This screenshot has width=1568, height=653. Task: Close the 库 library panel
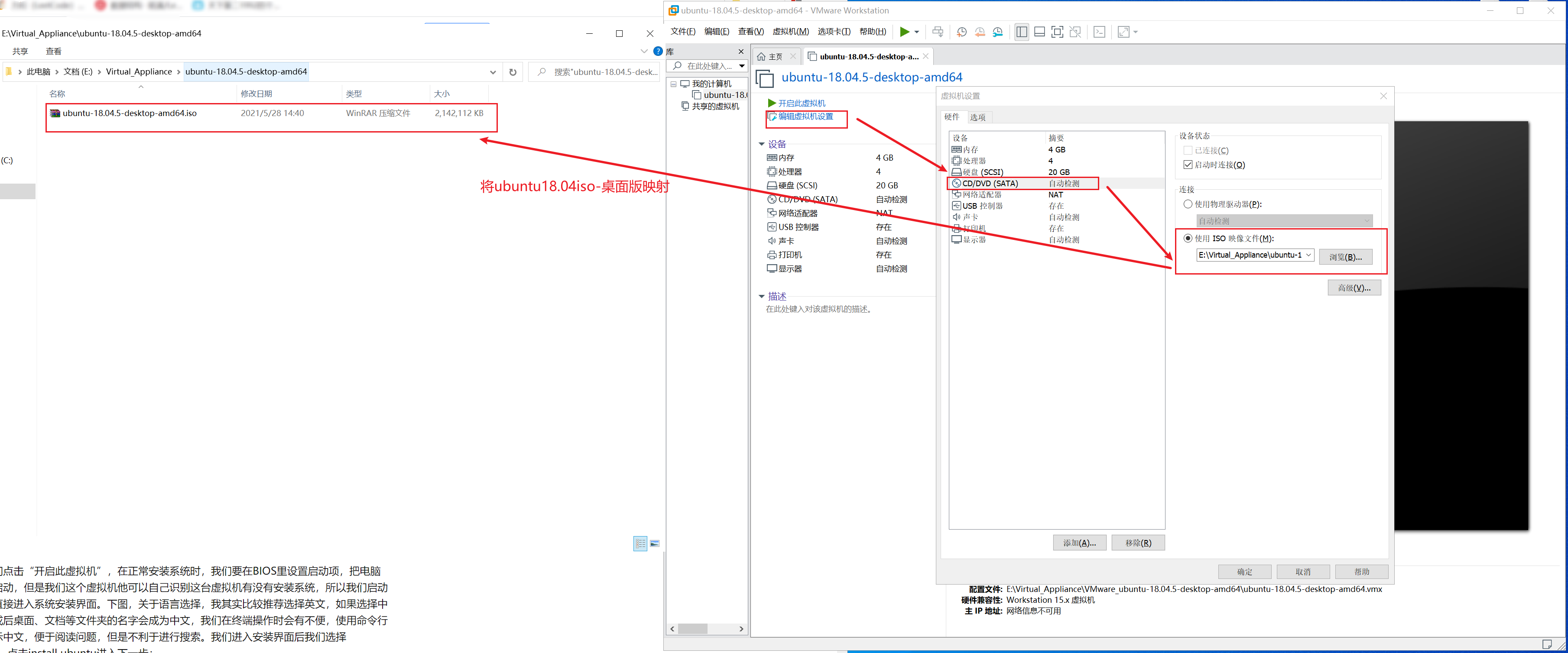[741, 52]
